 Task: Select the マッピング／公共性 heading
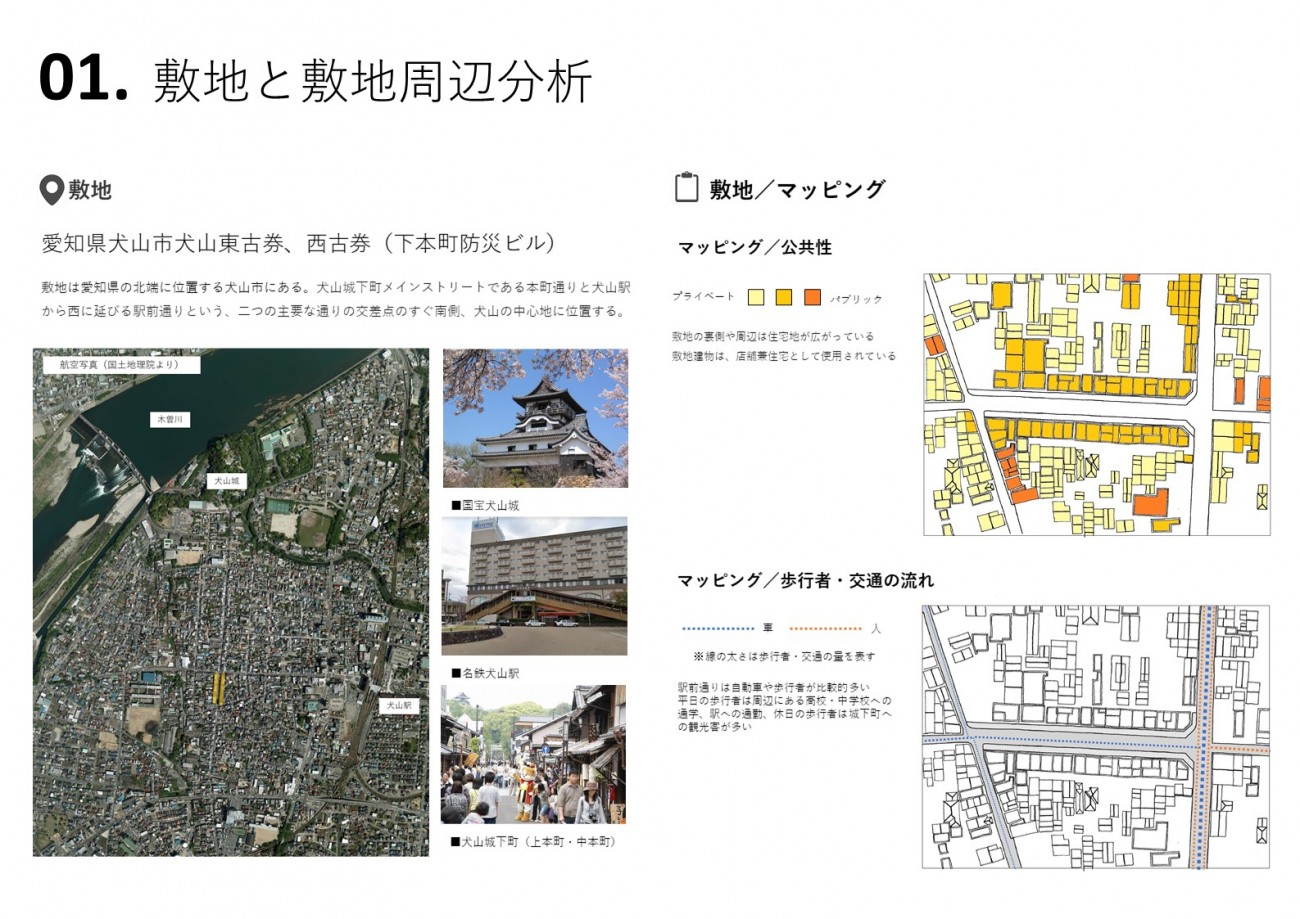[x=754, y=247]
